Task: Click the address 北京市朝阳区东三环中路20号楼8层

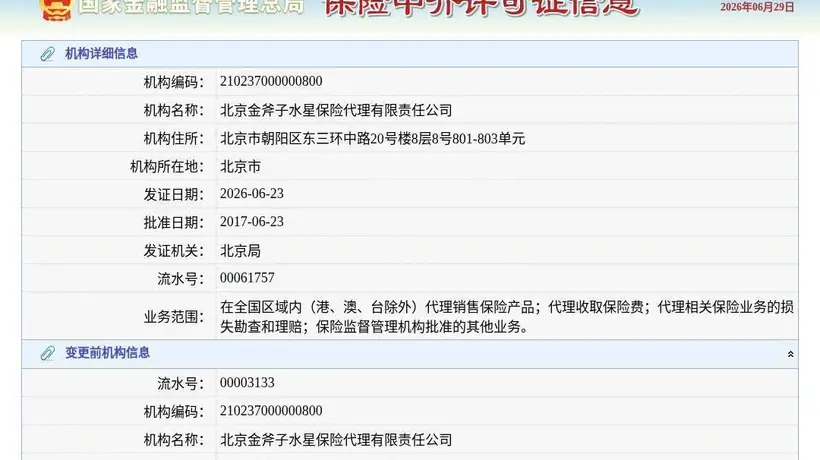Action: click(x=372, y=139)
